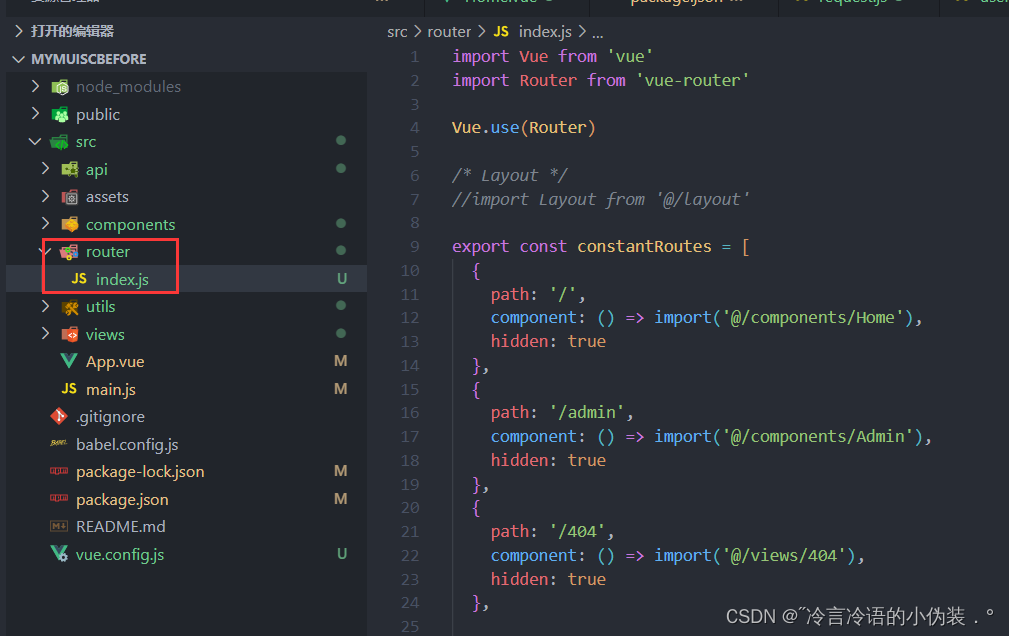The image size is (1009, 636).
Task: Click the node_modules folder icon
Action: point(60,87)
